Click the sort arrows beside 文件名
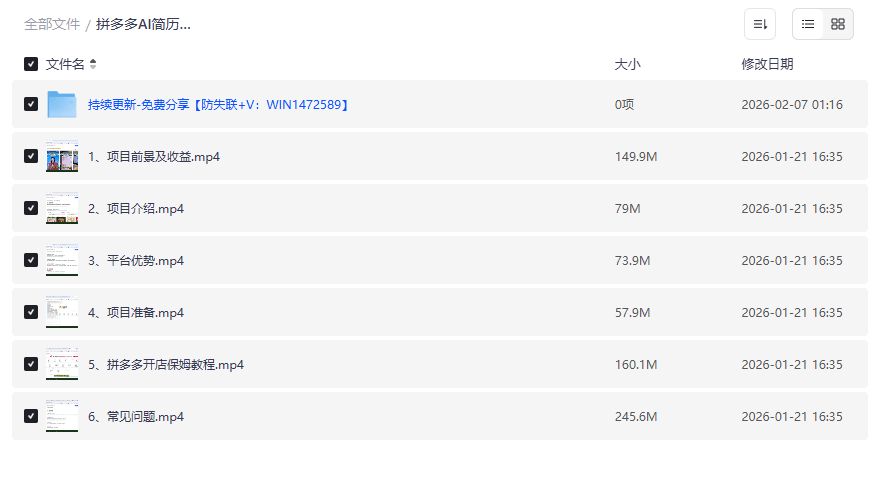Viewport: 878px width, 495px height. coord(93,64)
